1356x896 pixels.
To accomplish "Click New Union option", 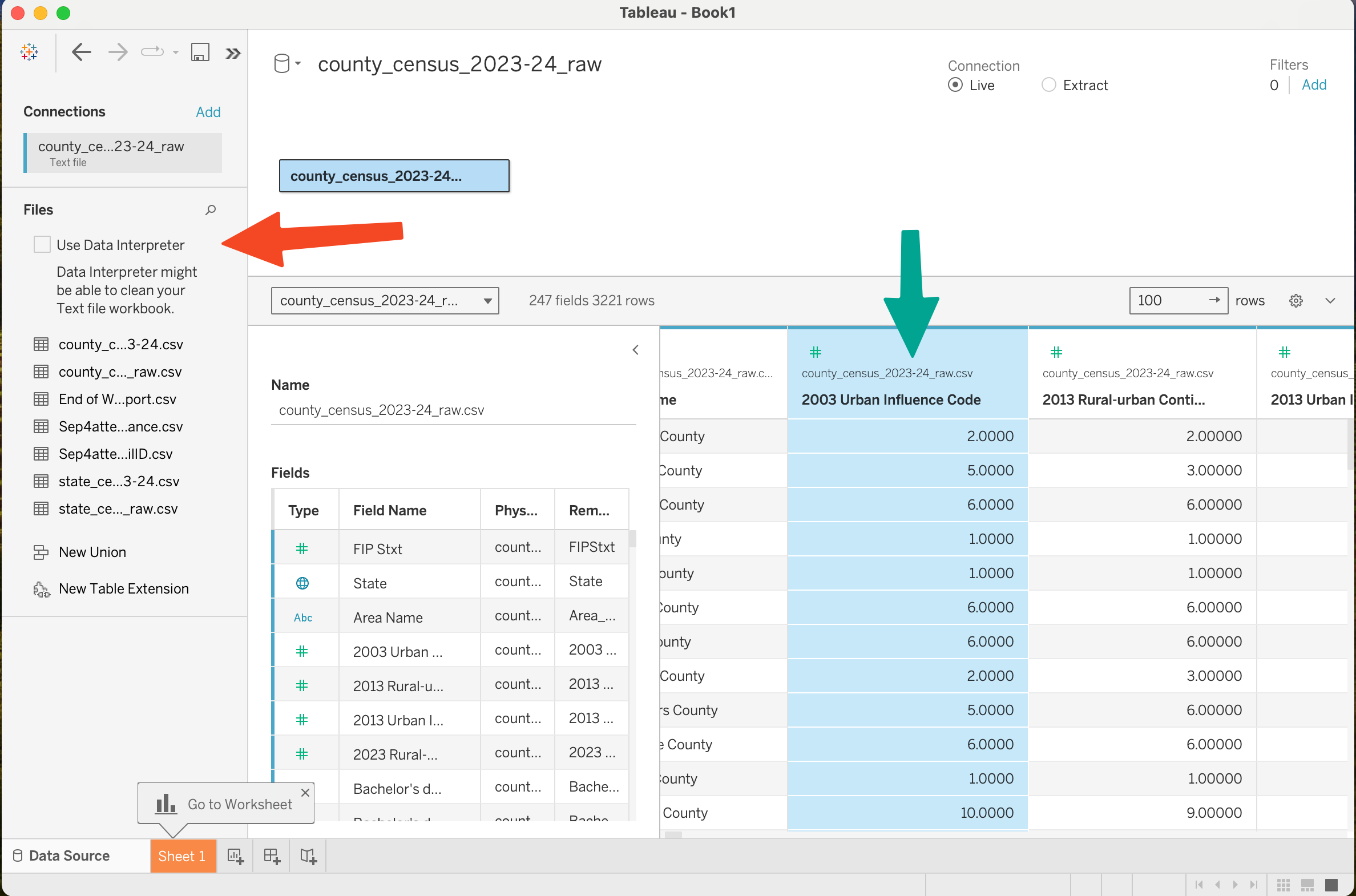I will click(x=92, y=552).
